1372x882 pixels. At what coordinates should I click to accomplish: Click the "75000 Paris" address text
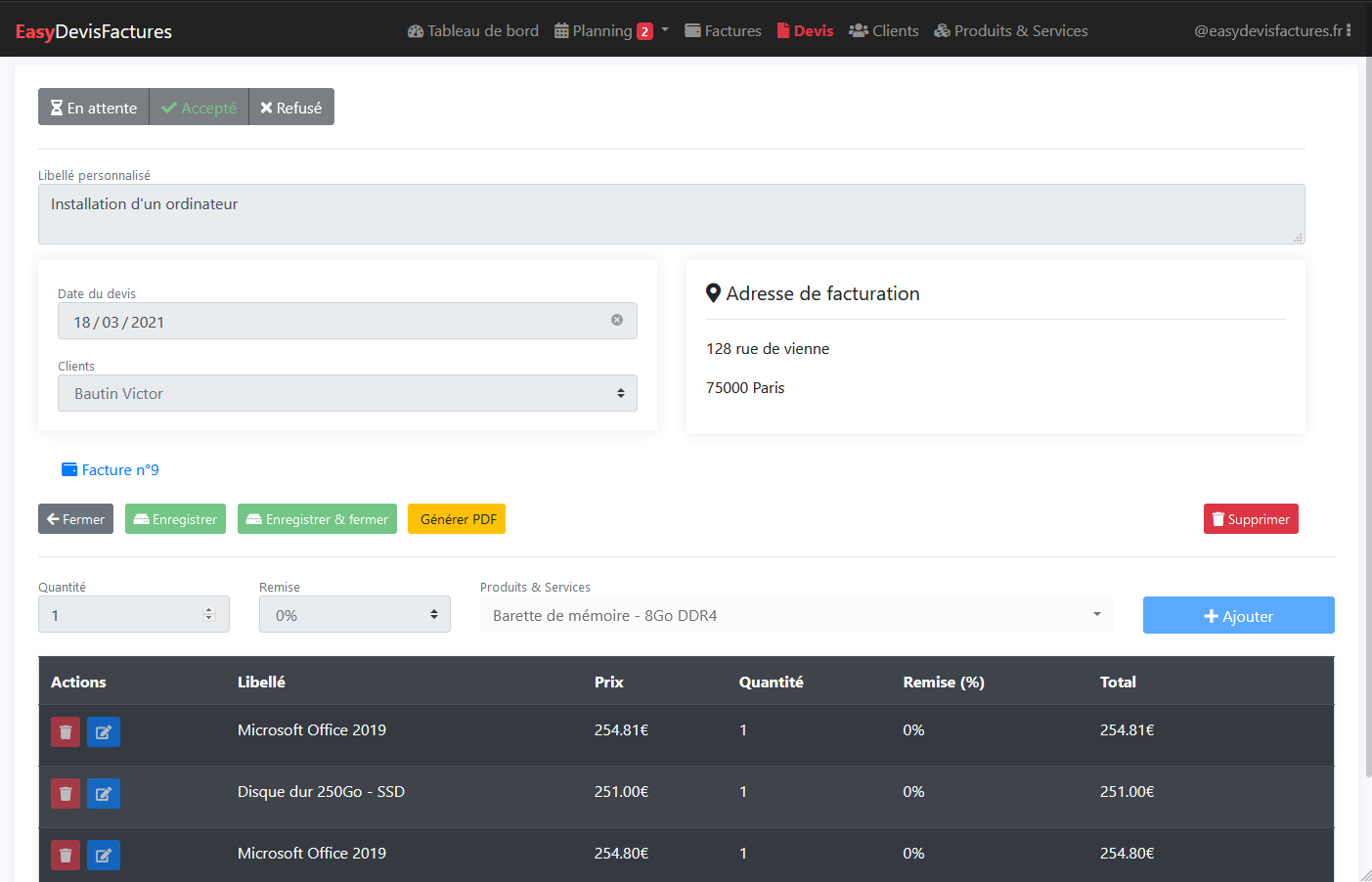coord(745,388)
